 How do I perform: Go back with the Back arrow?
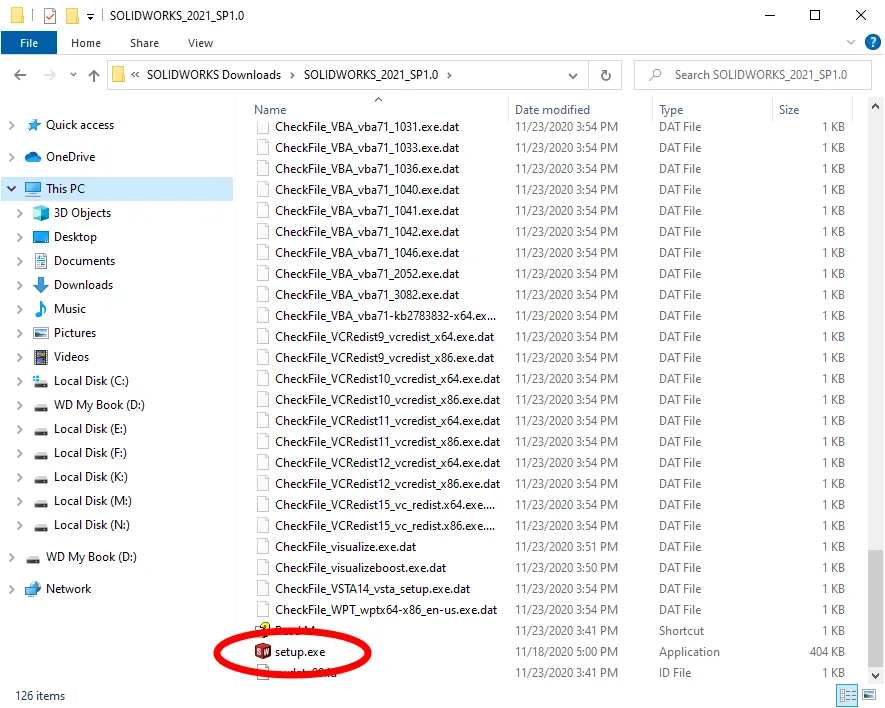point(20,75)
